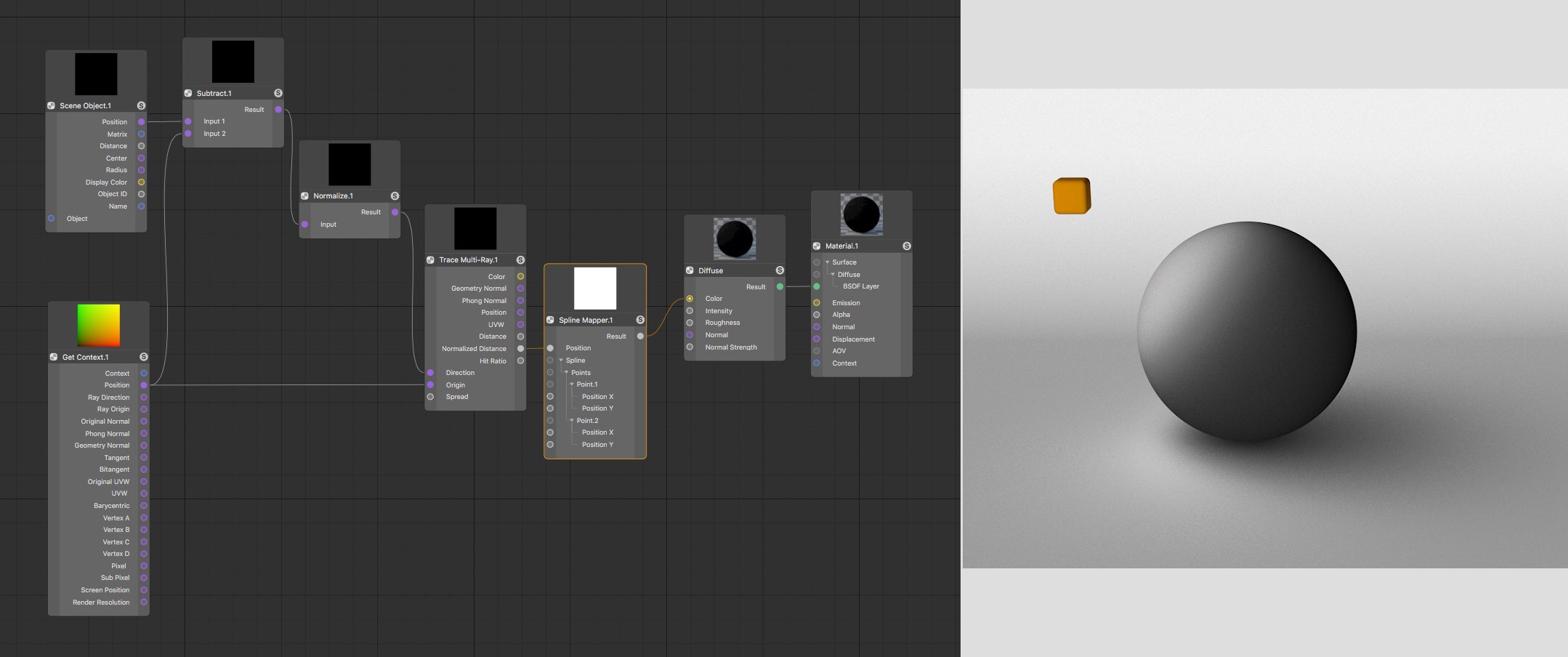Click the solo S icon on Spline Mapper.1 node
This screenshot has width=1568, height=657.
coord(640,320)
